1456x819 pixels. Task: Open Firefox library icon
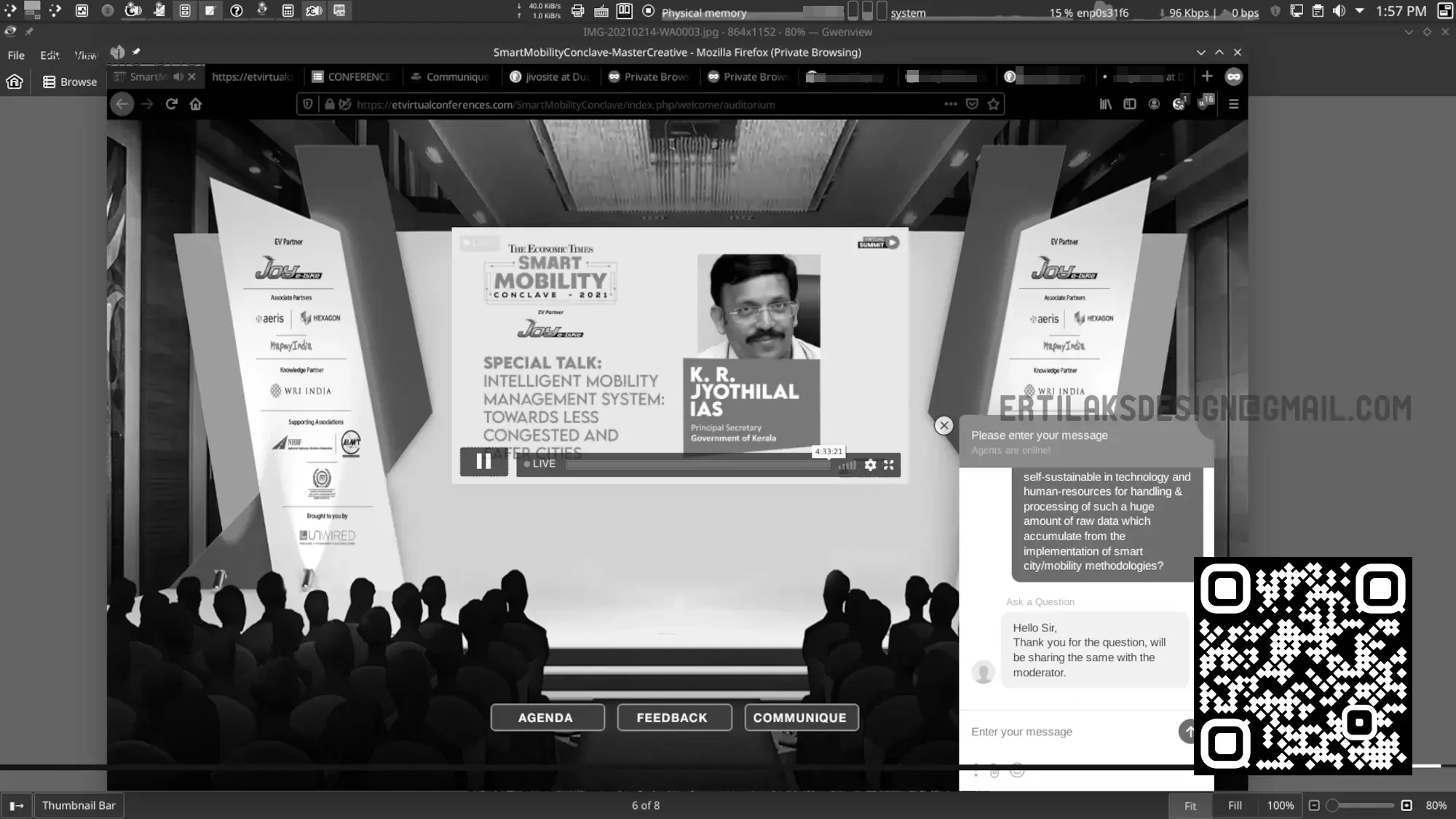point(1106,104)
